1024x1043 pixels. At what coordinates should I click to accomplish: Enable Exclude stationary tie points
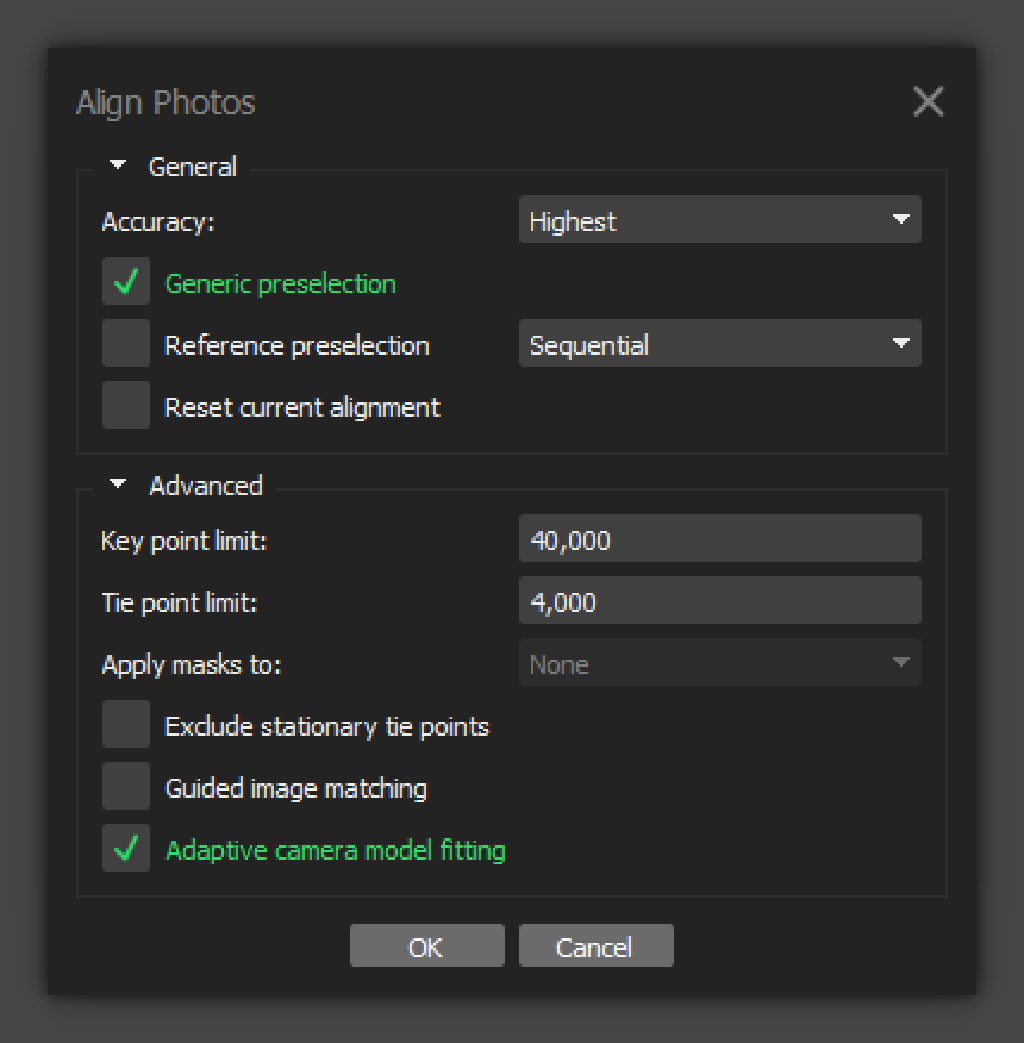pyautogui.click(x=126, y=726)
